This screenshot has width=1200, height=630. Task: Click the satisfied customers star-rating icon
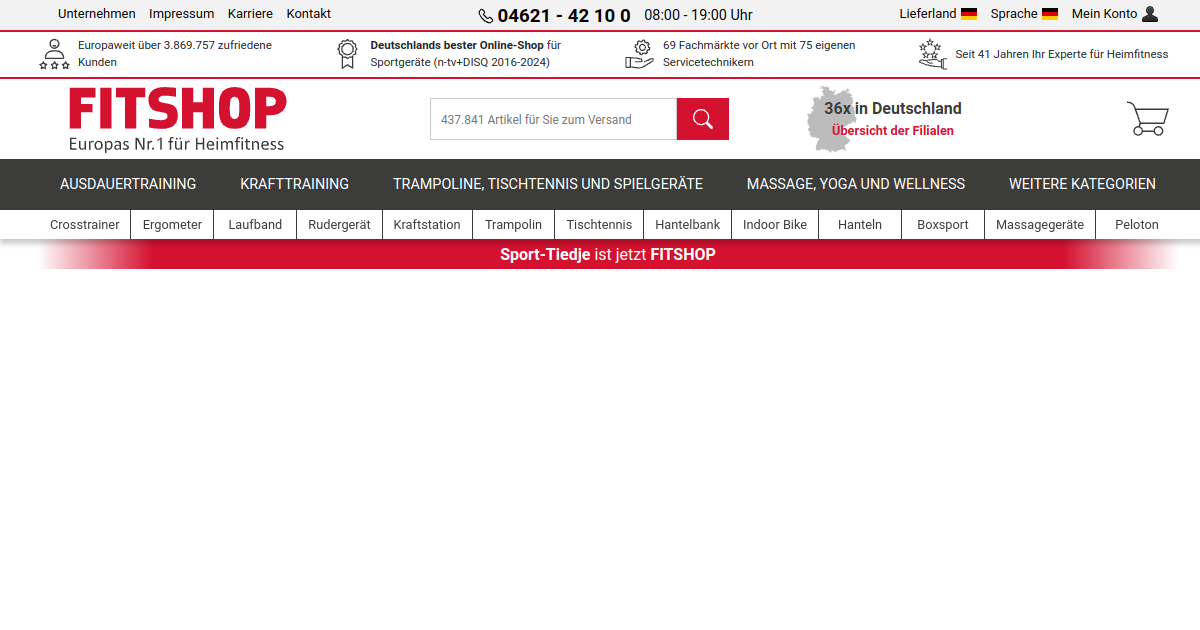pos(54,54)
